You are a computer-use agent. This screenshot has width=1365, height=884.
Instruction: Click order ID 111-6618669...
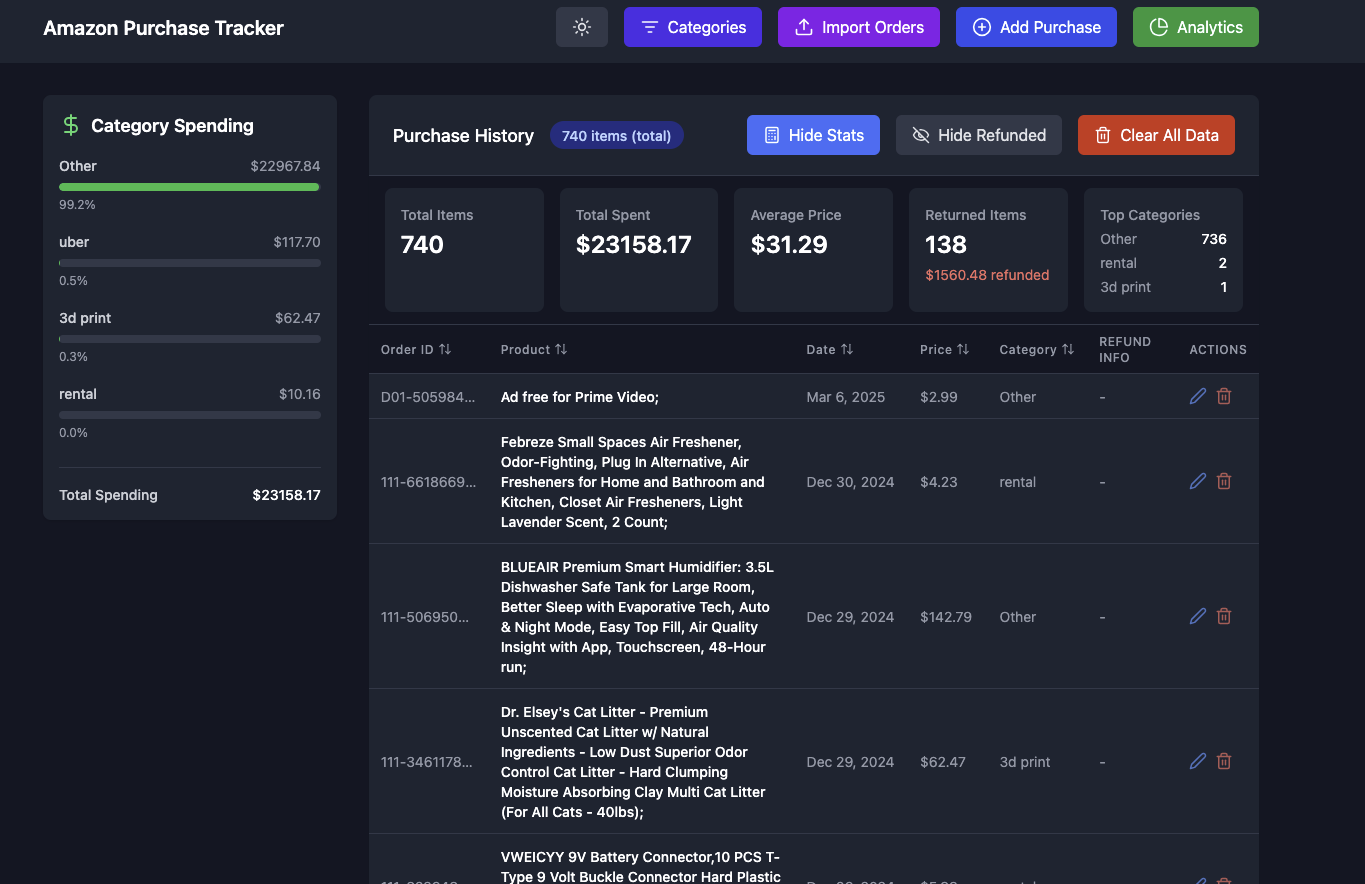428,482
